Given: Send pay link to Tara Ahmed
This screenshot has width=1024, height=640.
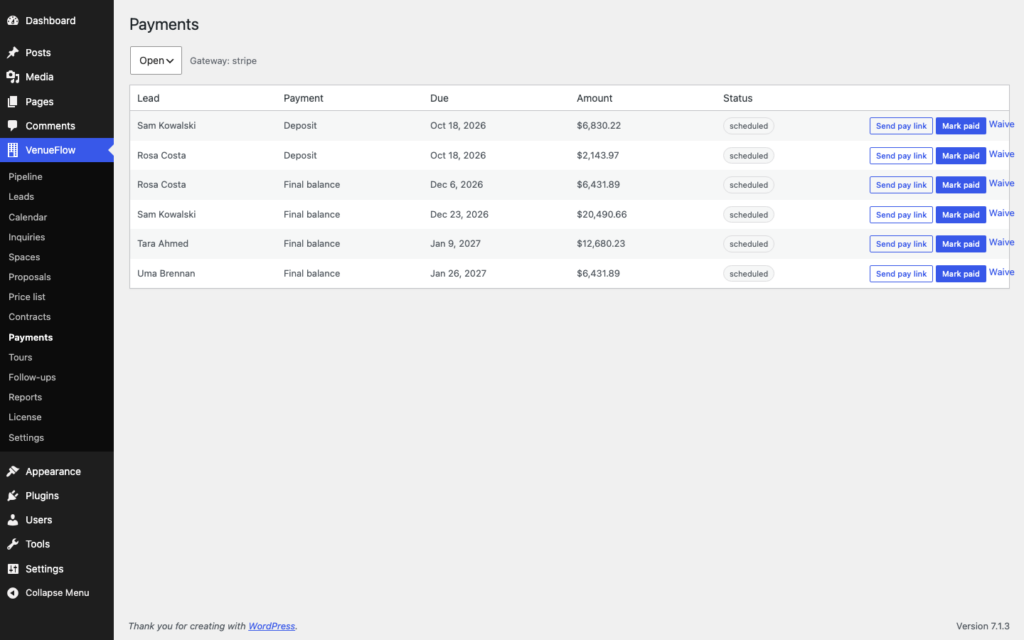Looking at the screenshot, I should [901, 244].
